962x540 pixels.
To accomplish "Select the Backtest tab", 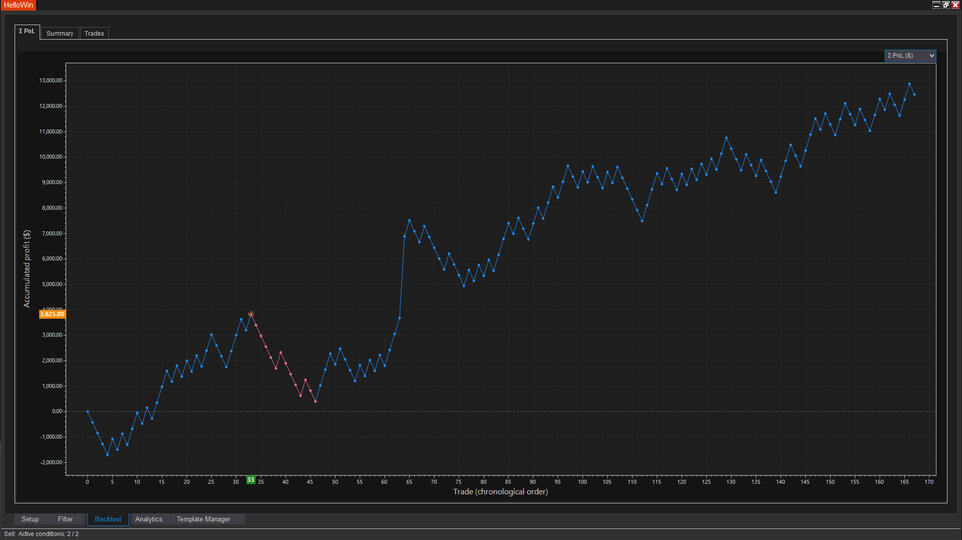I will pos(108,519).
